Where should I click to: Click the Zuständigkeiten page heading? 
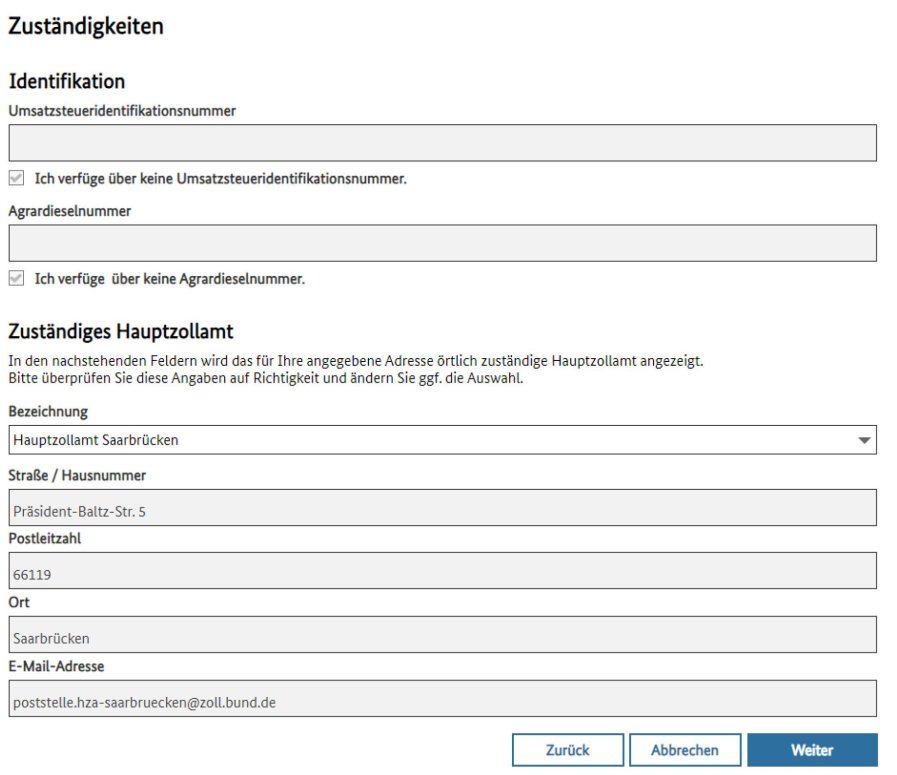coord(86,27)
